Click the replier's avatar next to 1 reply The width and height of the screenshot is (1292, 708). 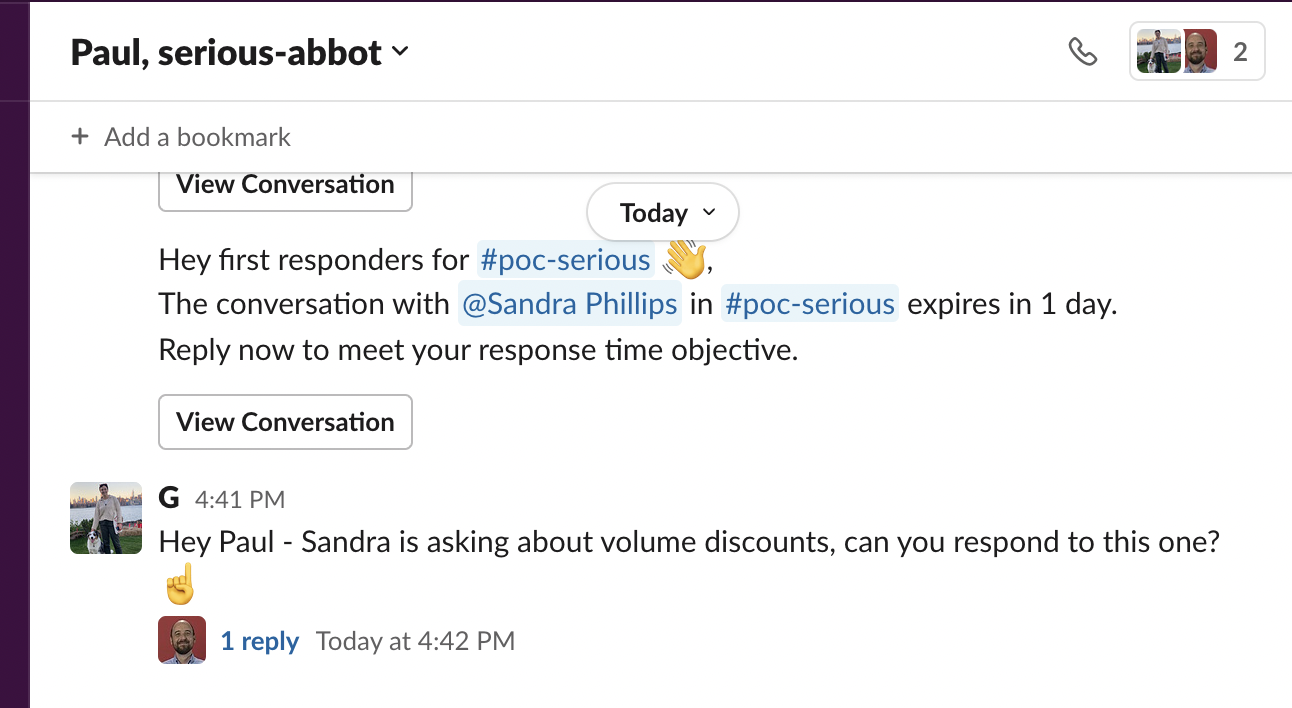coord(182,640)
